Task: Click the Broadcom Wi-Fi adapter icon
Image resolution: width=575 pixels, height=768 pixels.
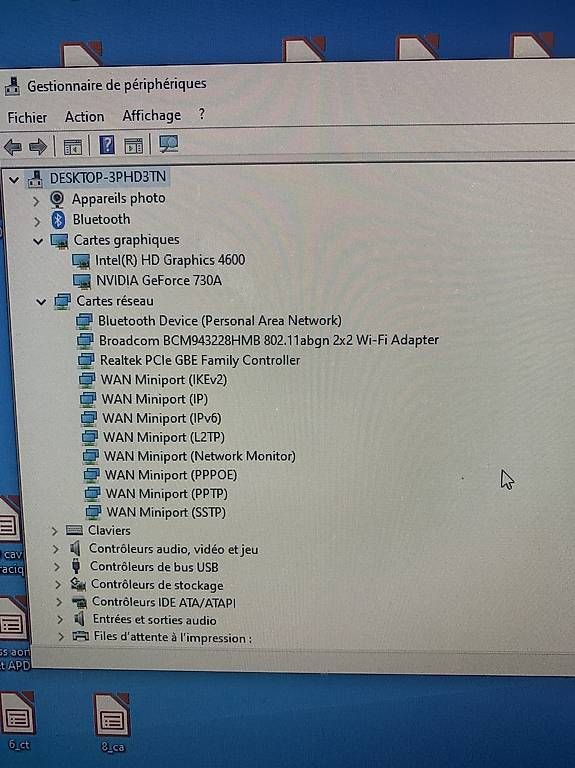Action: pyautogui.click(x=85, y=340)
